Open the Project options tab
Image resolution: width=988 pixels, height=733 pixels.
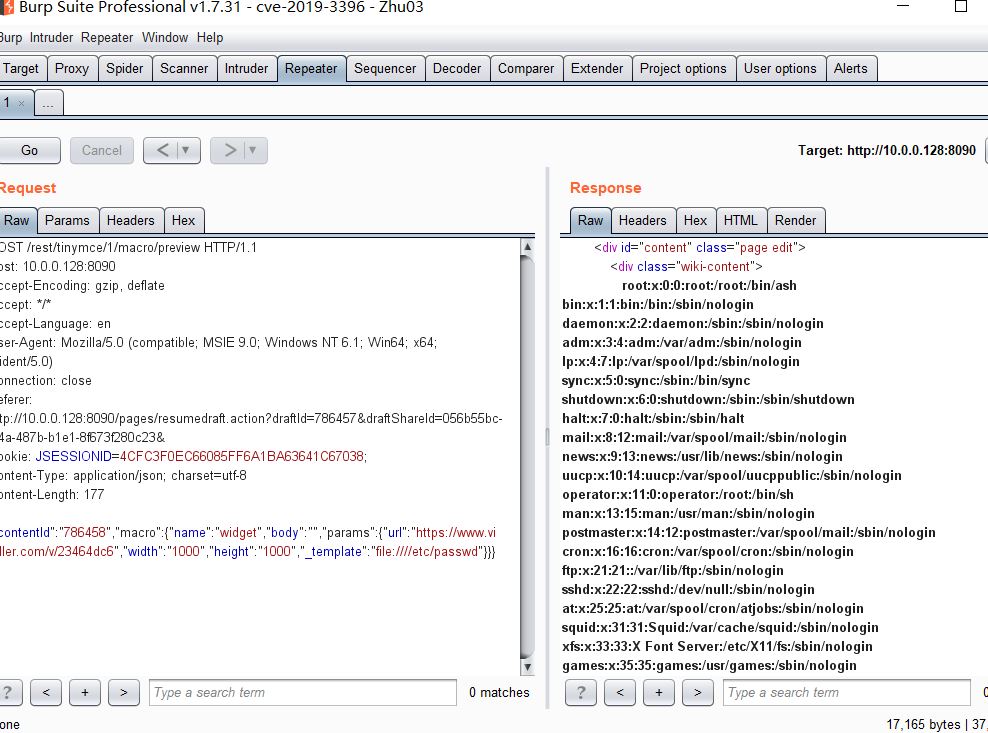[x=683, y=69]
